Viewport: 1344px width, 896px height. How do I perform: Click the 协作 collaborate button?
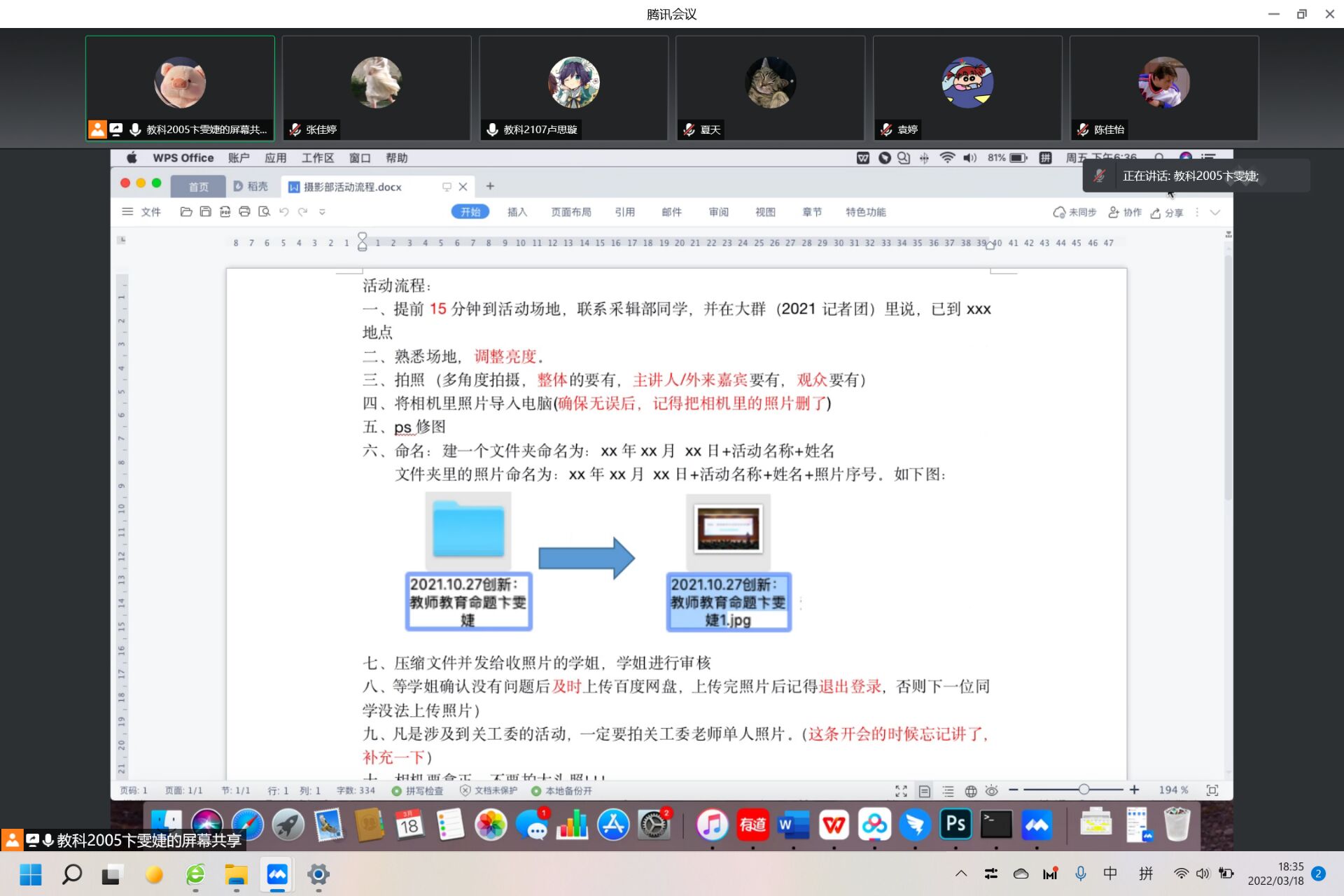tap(1125, 212)
